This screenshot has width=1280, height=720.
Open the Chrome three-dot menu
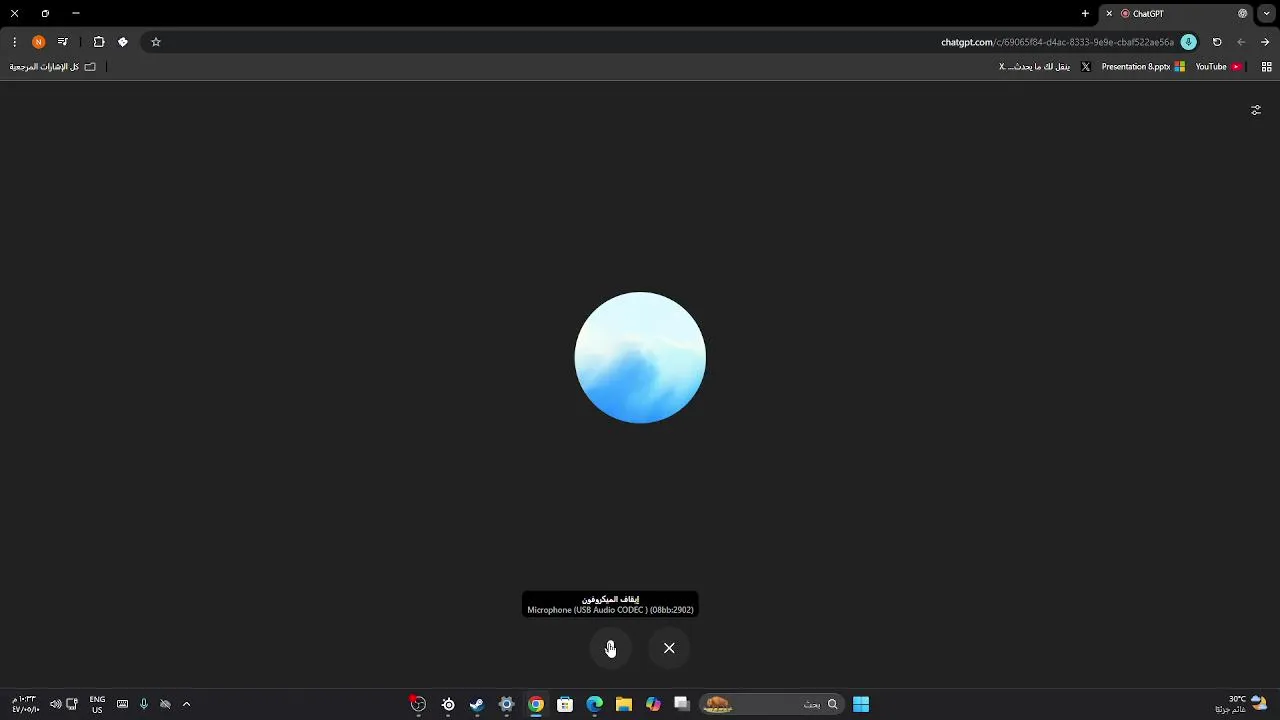14,42
